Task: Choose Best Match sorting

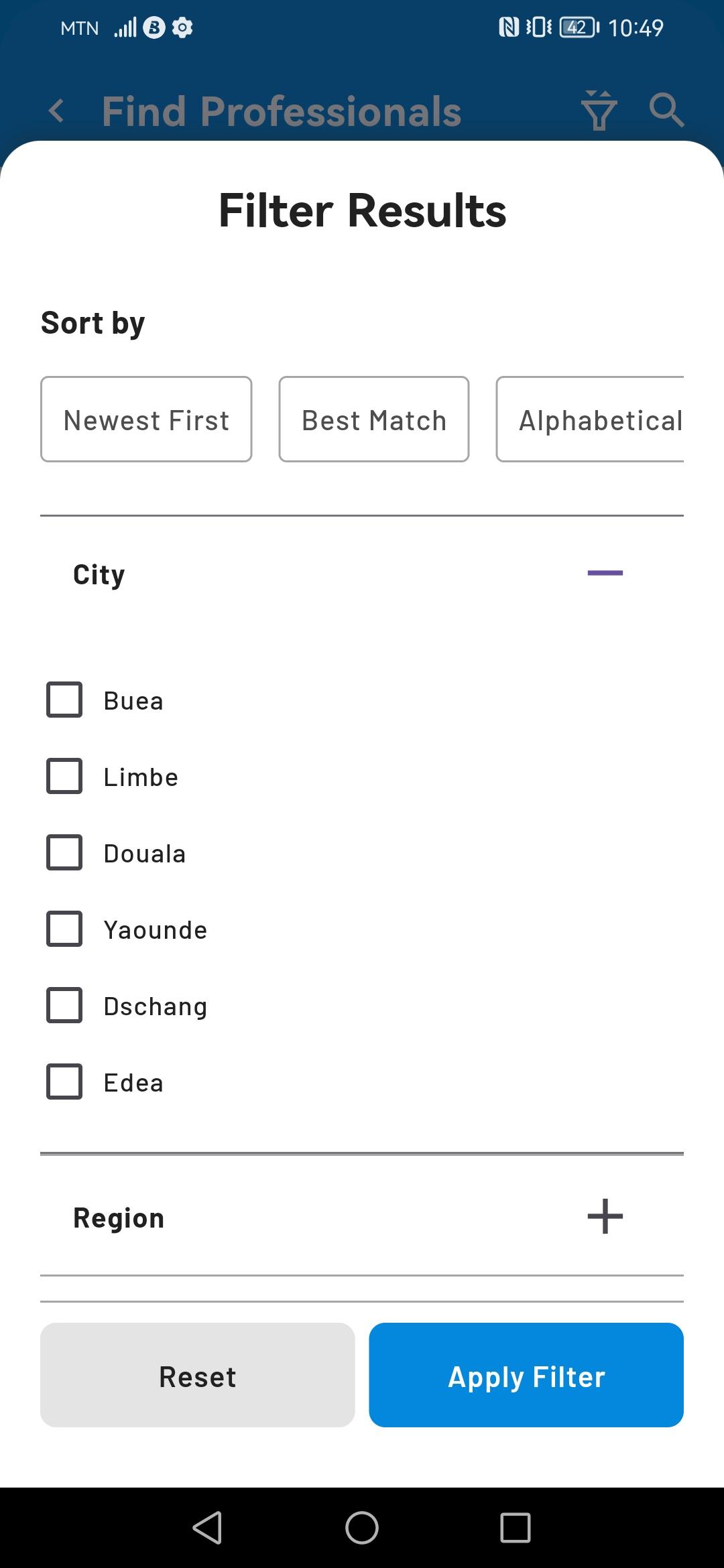Action: 374,419
